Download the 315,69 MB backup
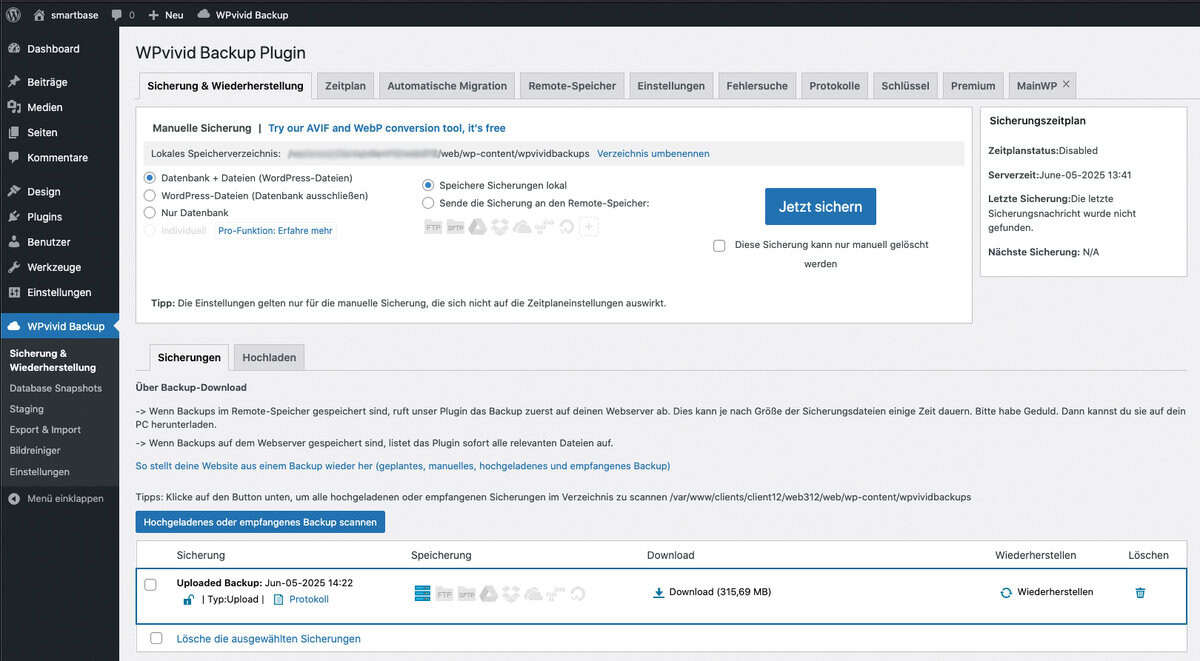The image size is (1200, 661). pyautogui.click(x=712, y=592)
